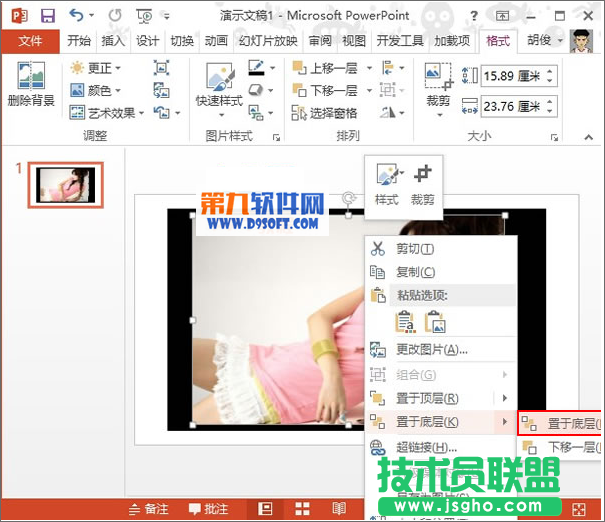Select 超链接(H) in context menu
Viewport: 605px width, 522px height.
point(441,448)
